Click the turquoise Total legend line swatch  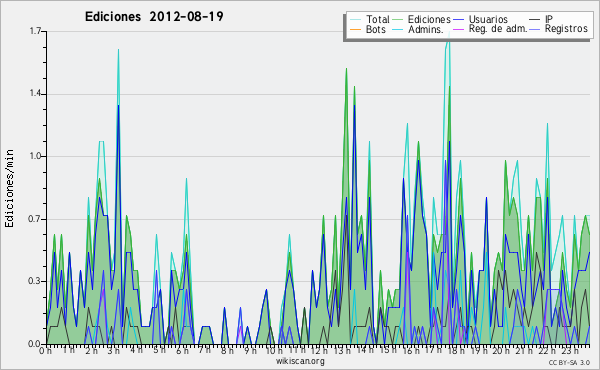355,20
